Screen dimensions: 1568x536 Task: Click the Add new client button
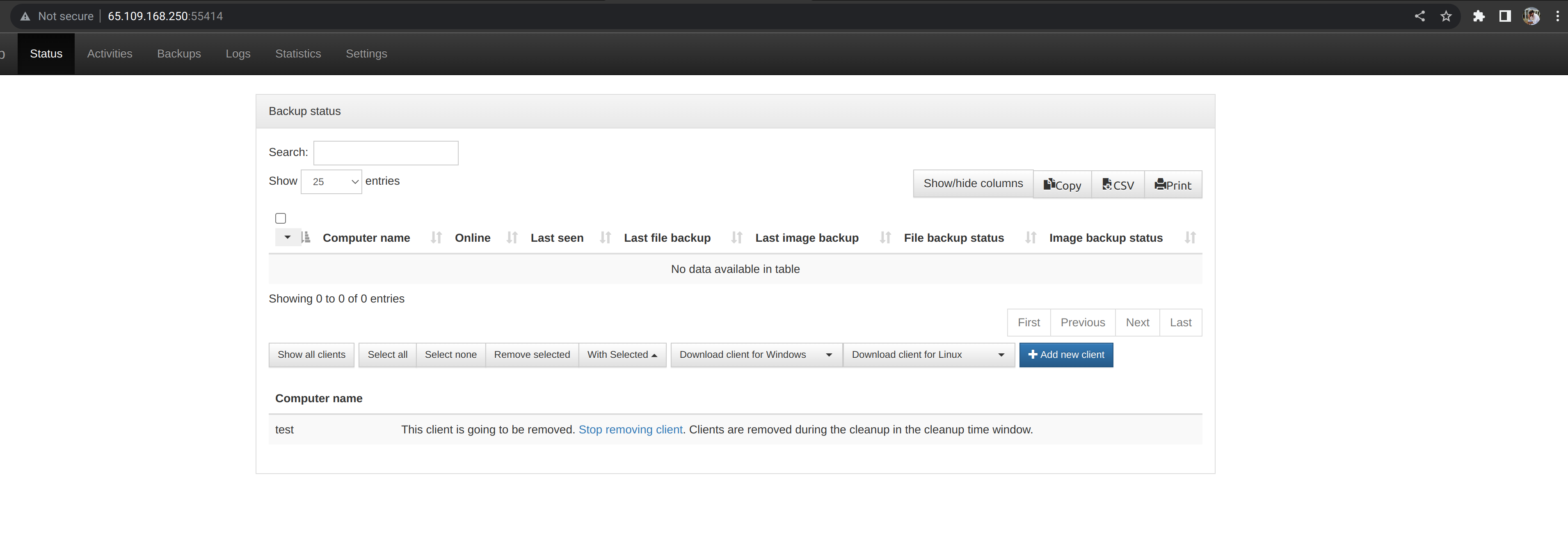1065,355
